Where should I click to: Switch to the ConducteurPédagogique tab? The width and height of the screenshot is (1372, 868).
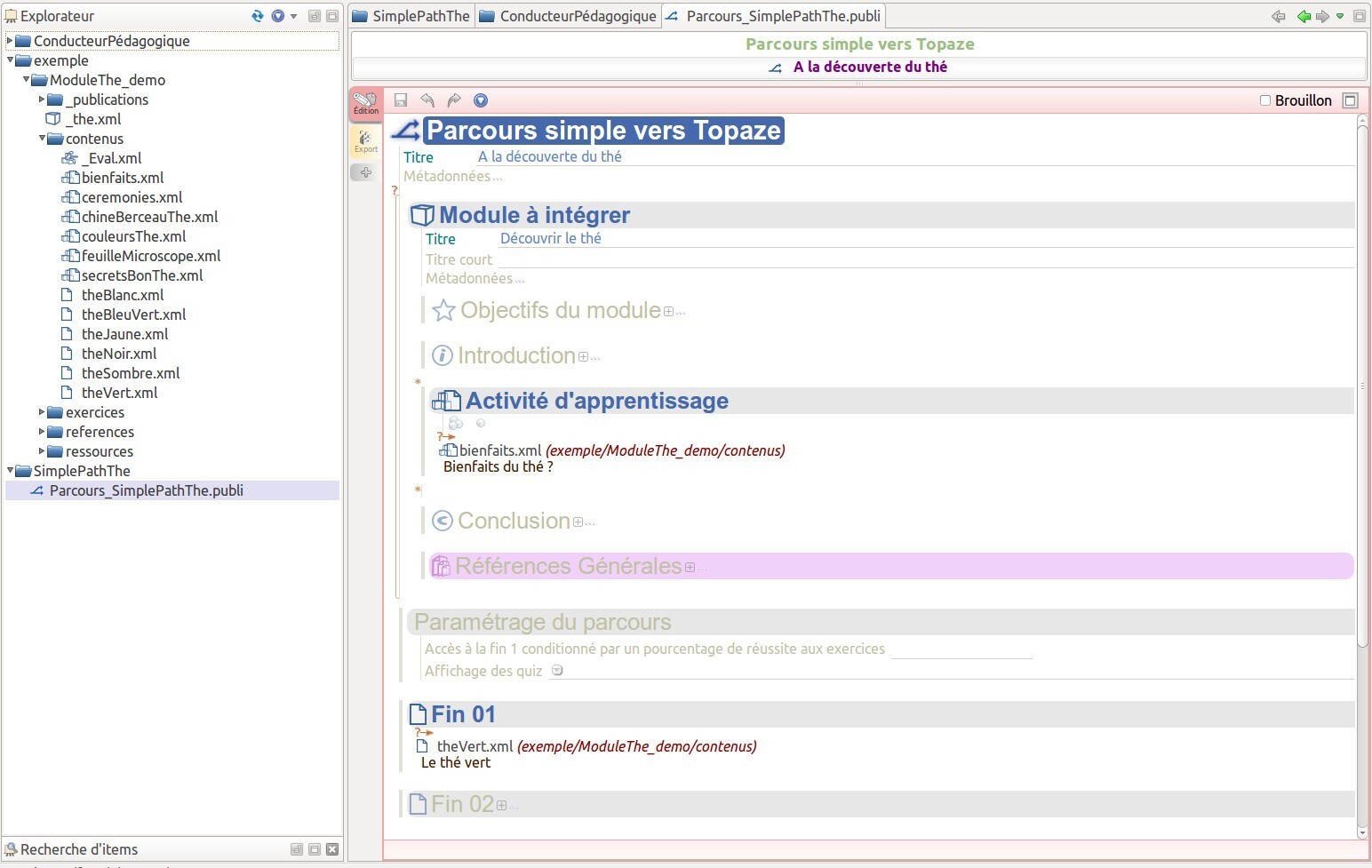569,16
